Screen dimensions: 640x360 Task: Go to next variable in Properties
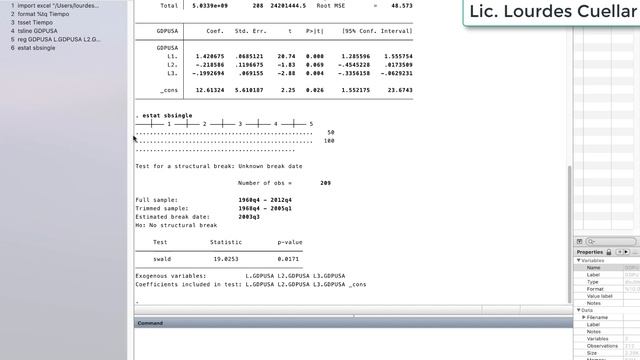tap(627, 252)
